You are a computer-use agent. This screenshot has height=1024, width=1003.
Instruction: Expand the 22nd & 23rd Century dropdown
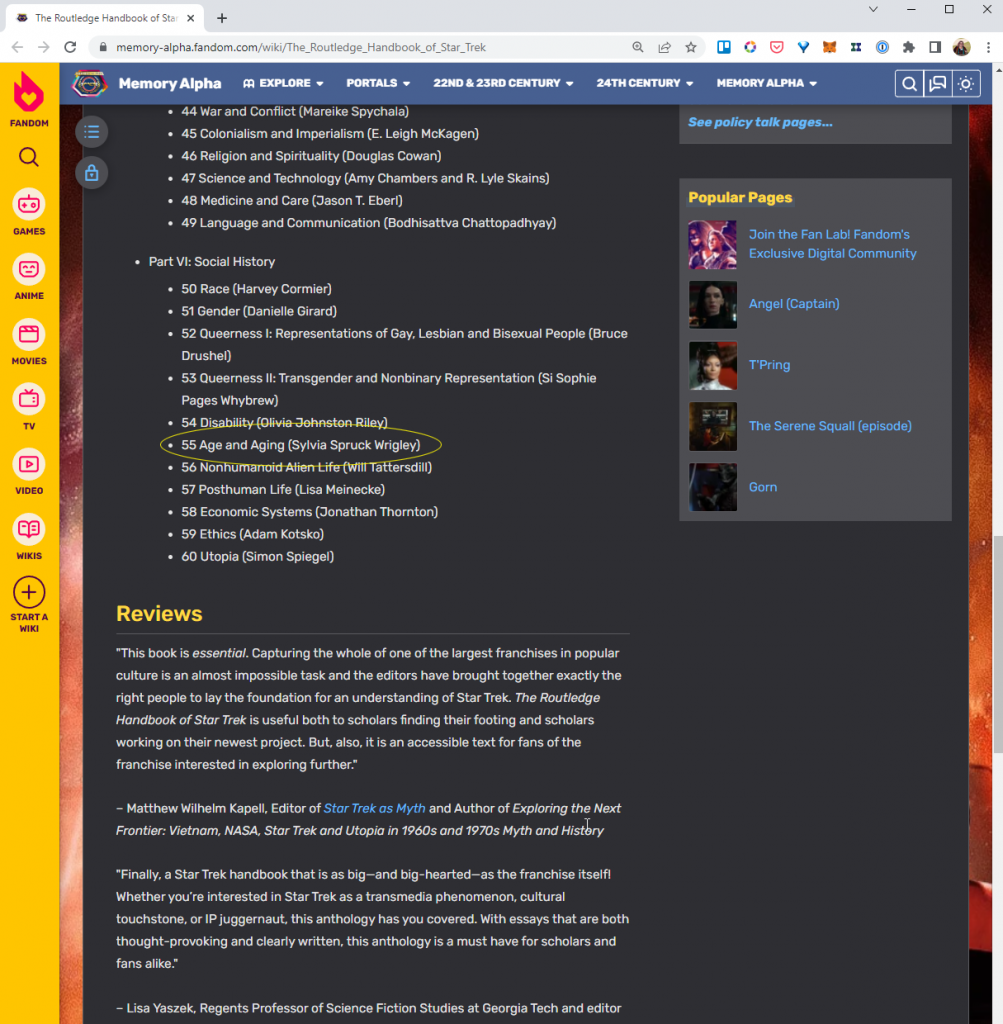pyautogui.click(x=503, y=83)
